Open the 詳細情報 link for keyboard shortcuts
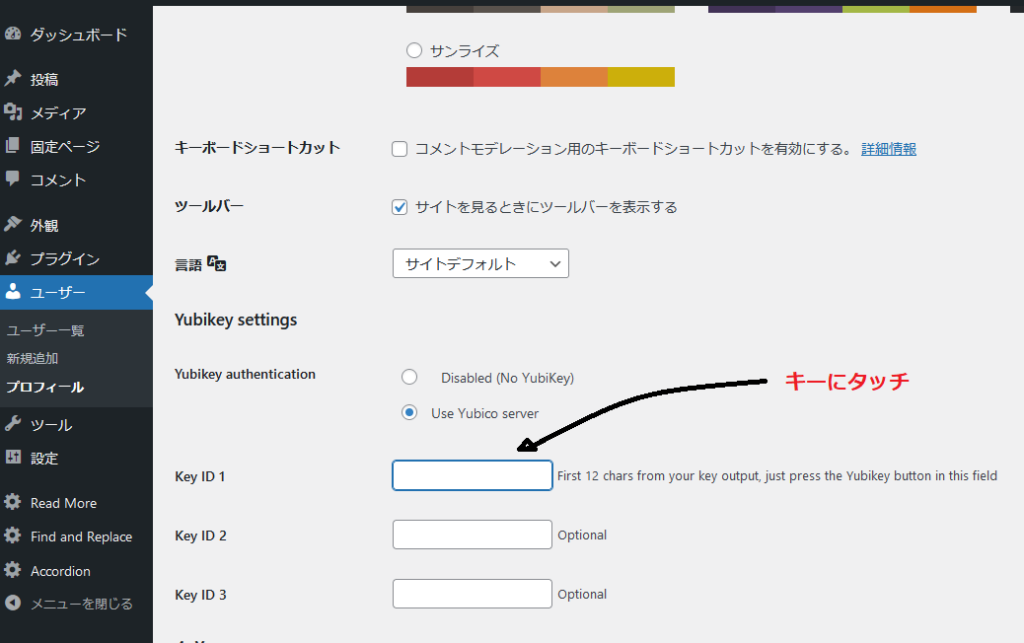This screenshot has width=1024, height=643. coord(888,149)
